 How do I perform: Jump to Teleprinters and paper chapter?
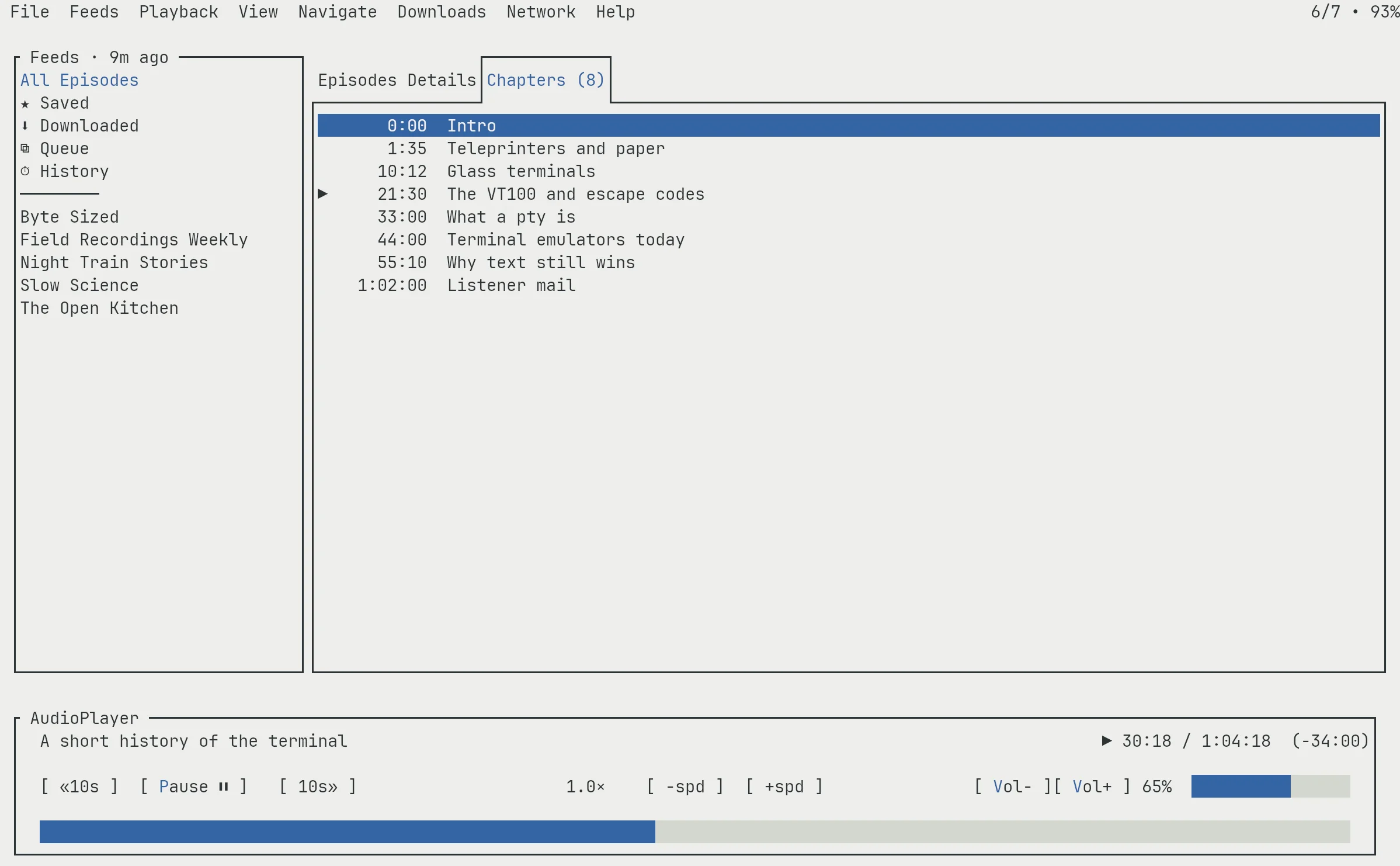coord(849,148)
